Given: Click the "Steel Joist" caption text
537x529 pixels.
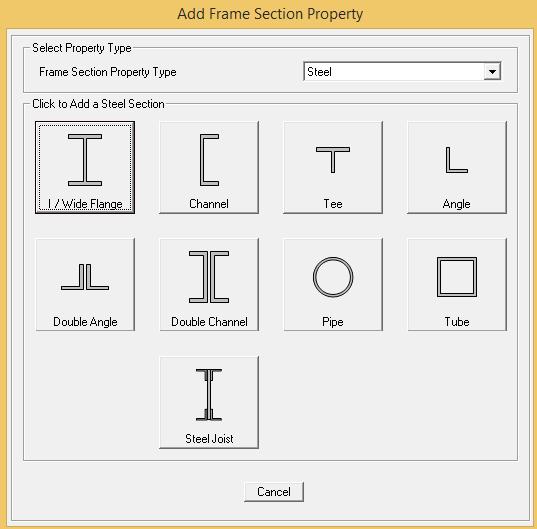Looking at the screenshot, I should point(209,439).
